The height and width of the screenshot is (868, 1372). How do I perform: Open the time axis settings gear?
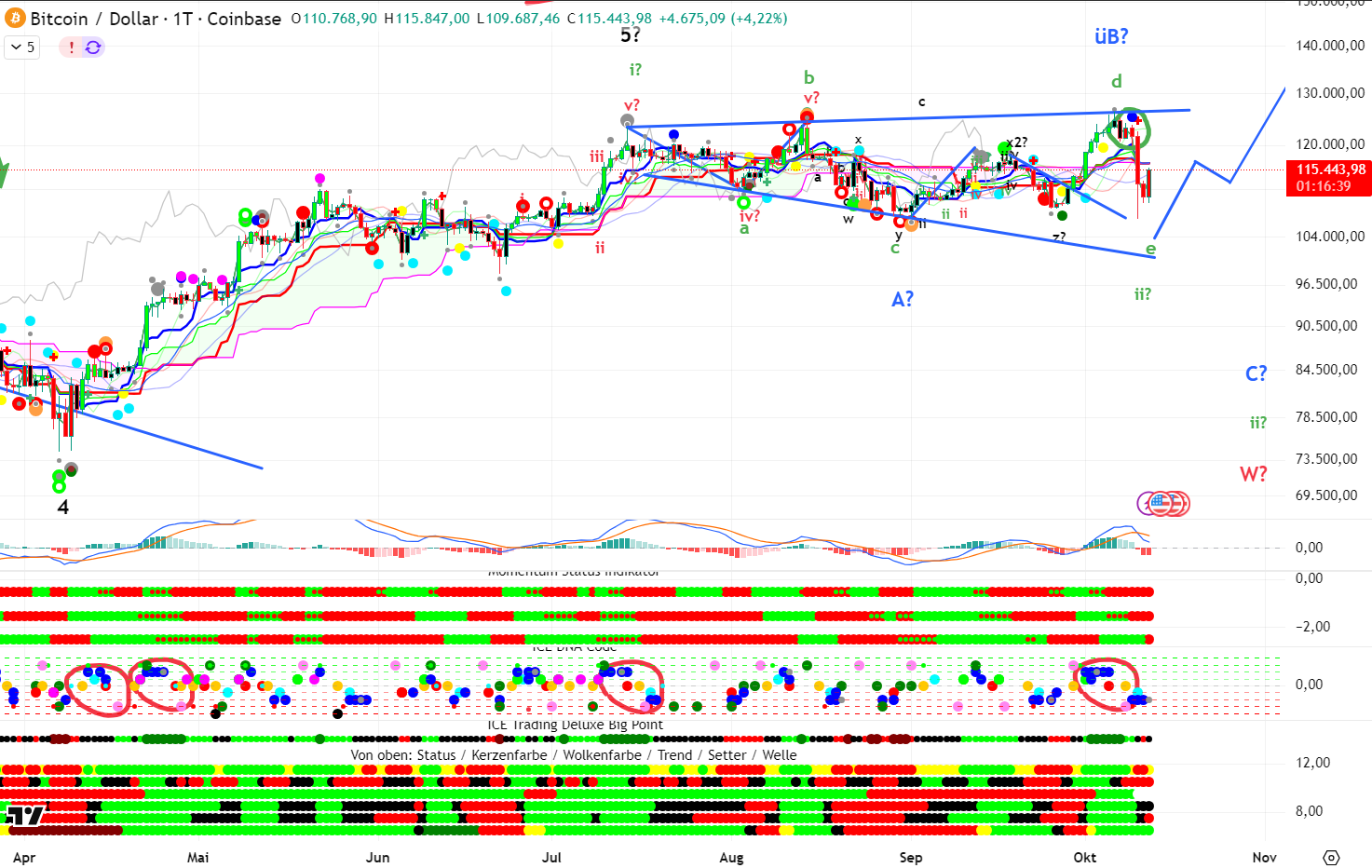click(x=1331, y=857)
